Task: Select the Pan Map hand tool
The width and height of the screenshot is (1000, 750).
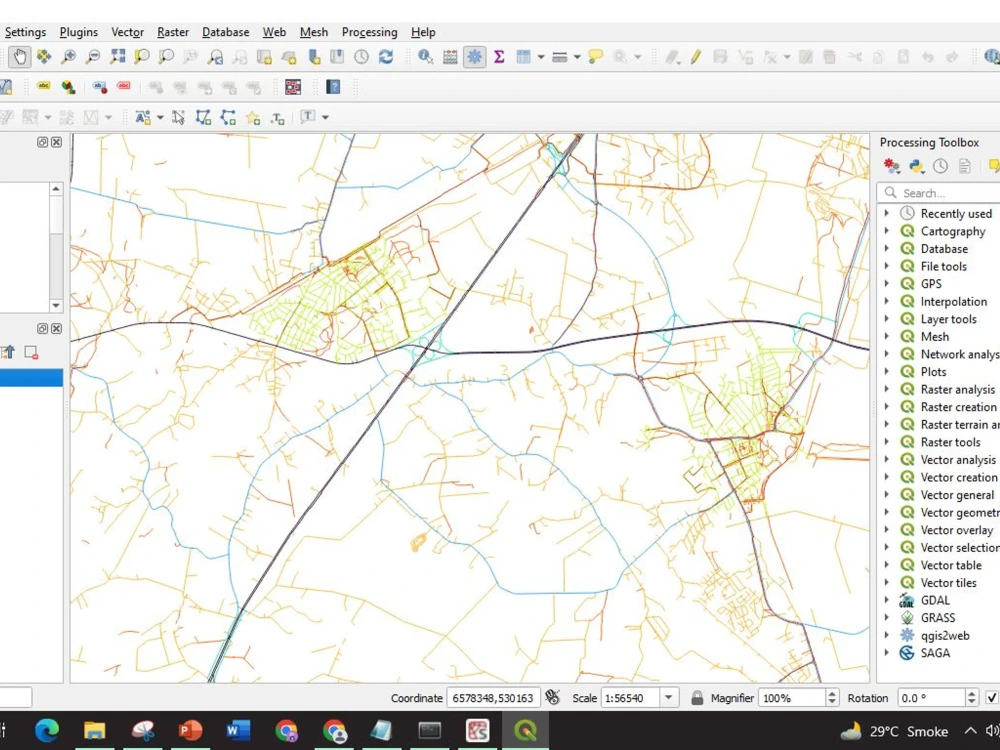Action: point(17,57)
